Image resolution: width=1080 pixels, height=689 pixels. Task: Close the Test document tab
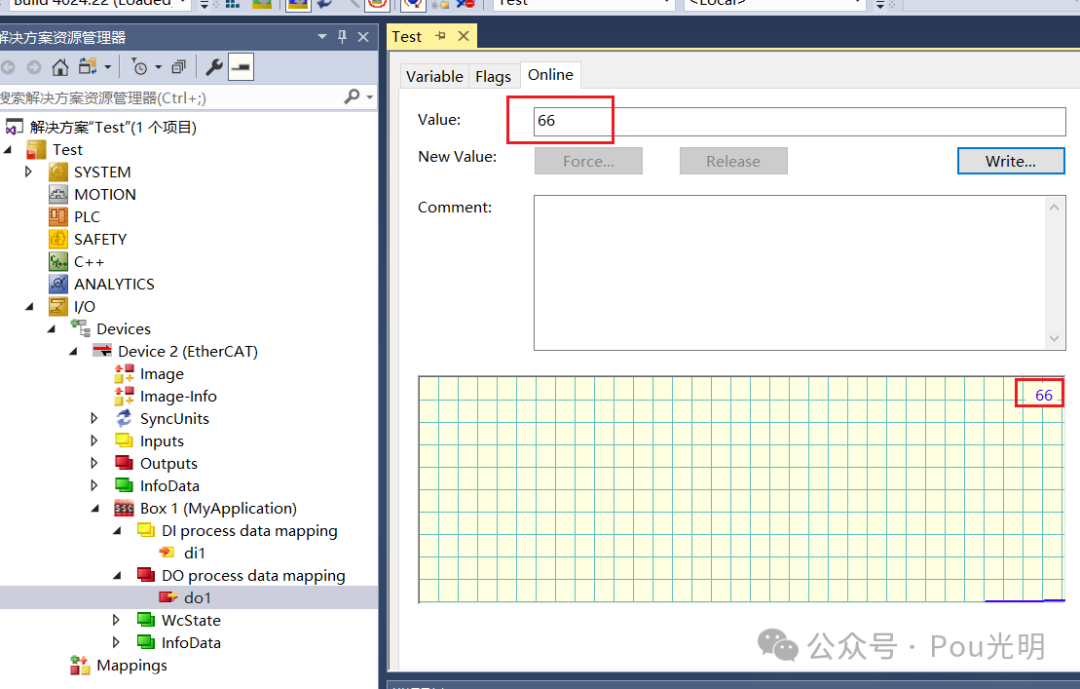[464, 36]
